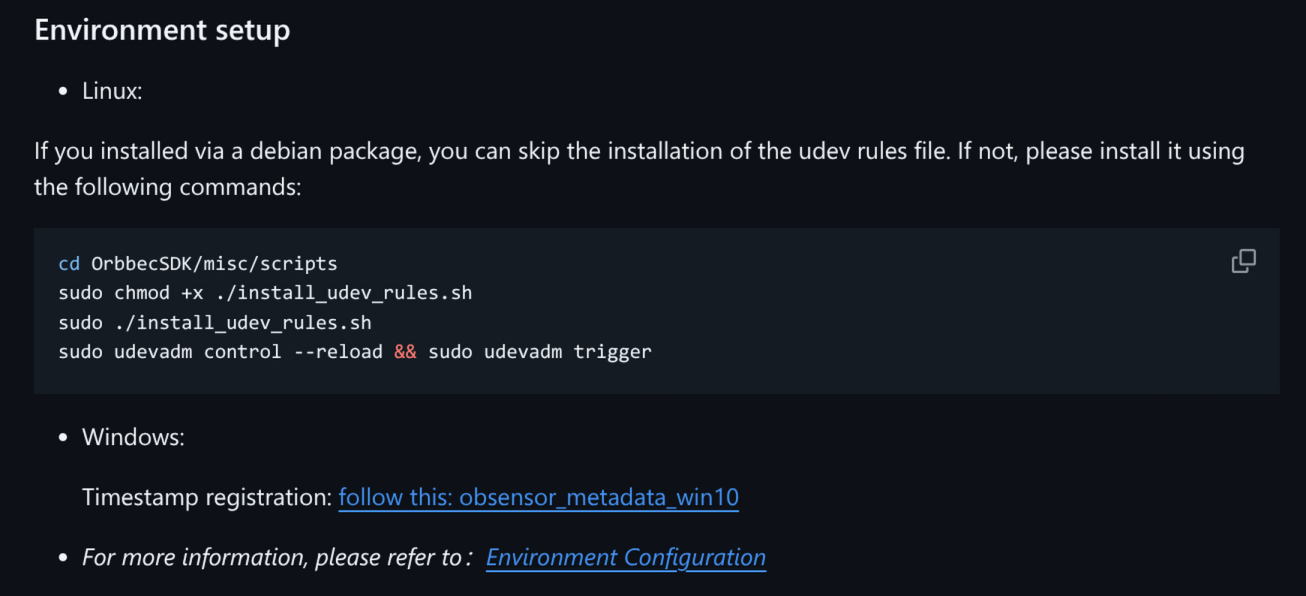Click the Timestamp registration label

(x=207, y=497)
